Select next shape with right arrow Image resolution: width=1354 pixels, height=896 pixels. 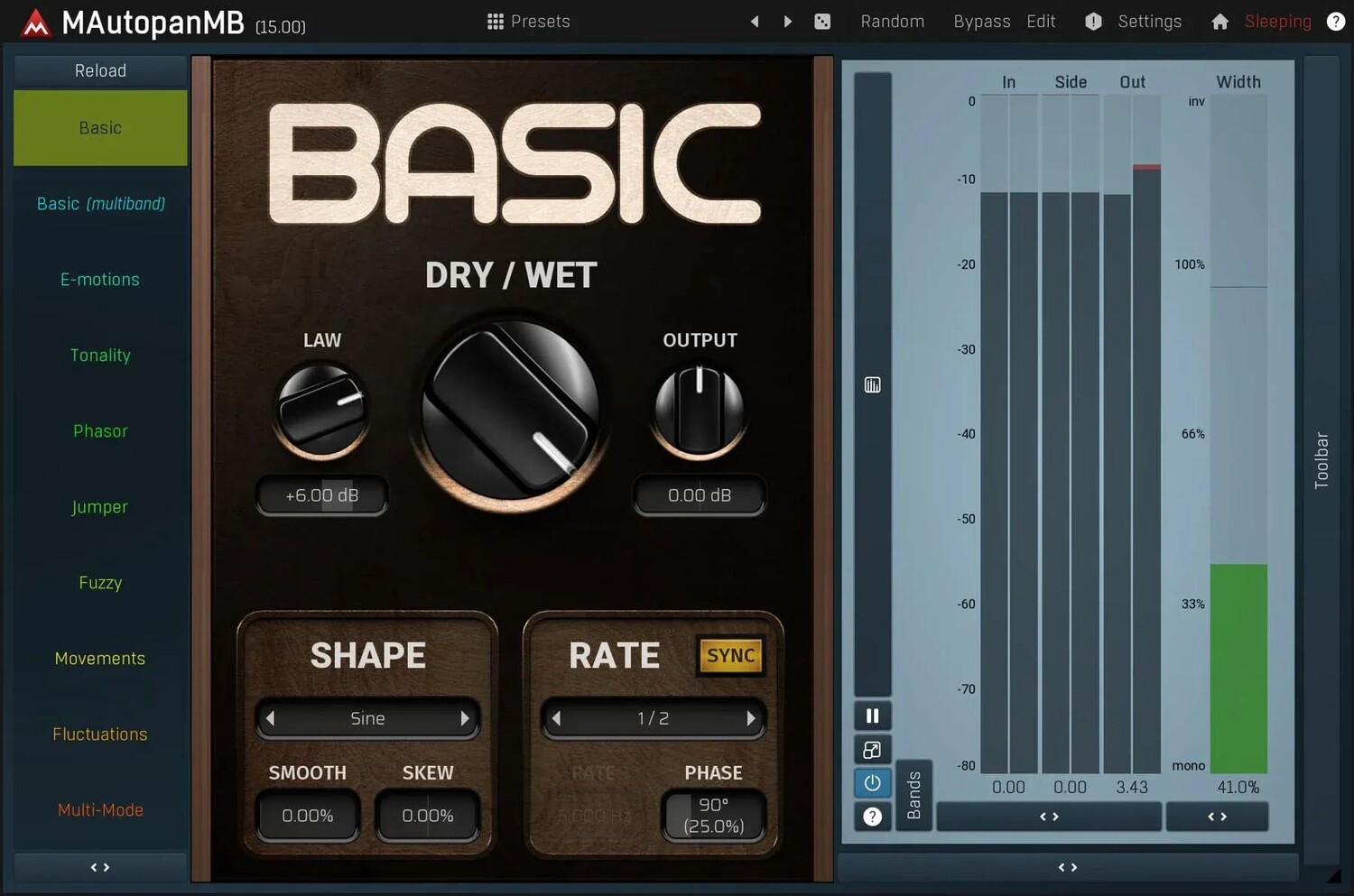coord(465,718)
